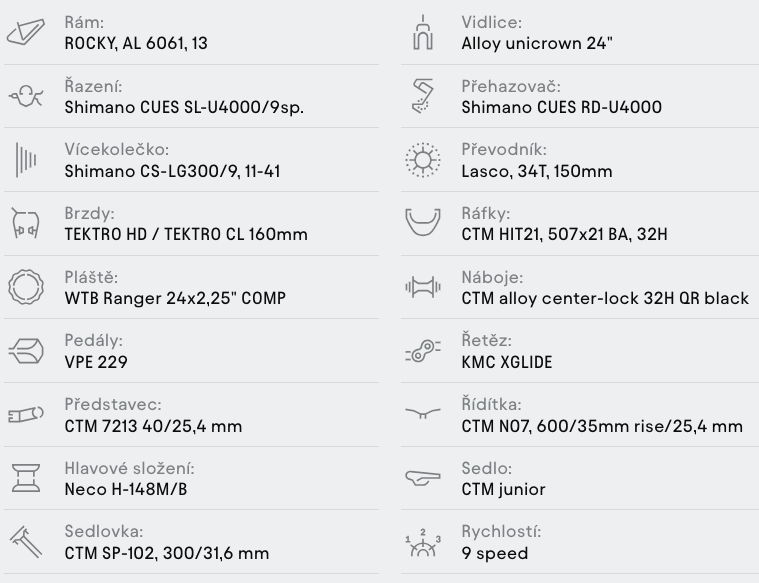Select the cassette icon beside Vícekolečko
Viewport: 759px width, 583px height.
click(26, 160)
